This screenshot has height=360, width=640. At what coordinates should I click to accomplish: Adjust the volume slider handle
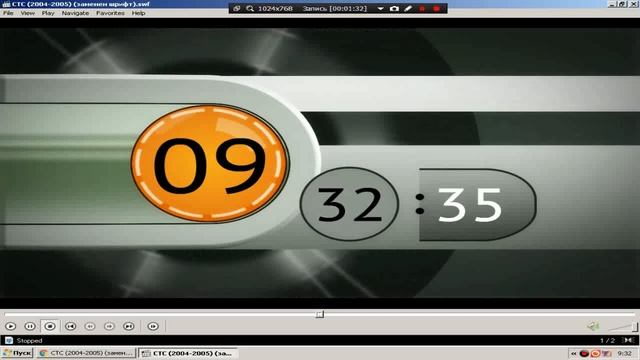pos(635,327)
